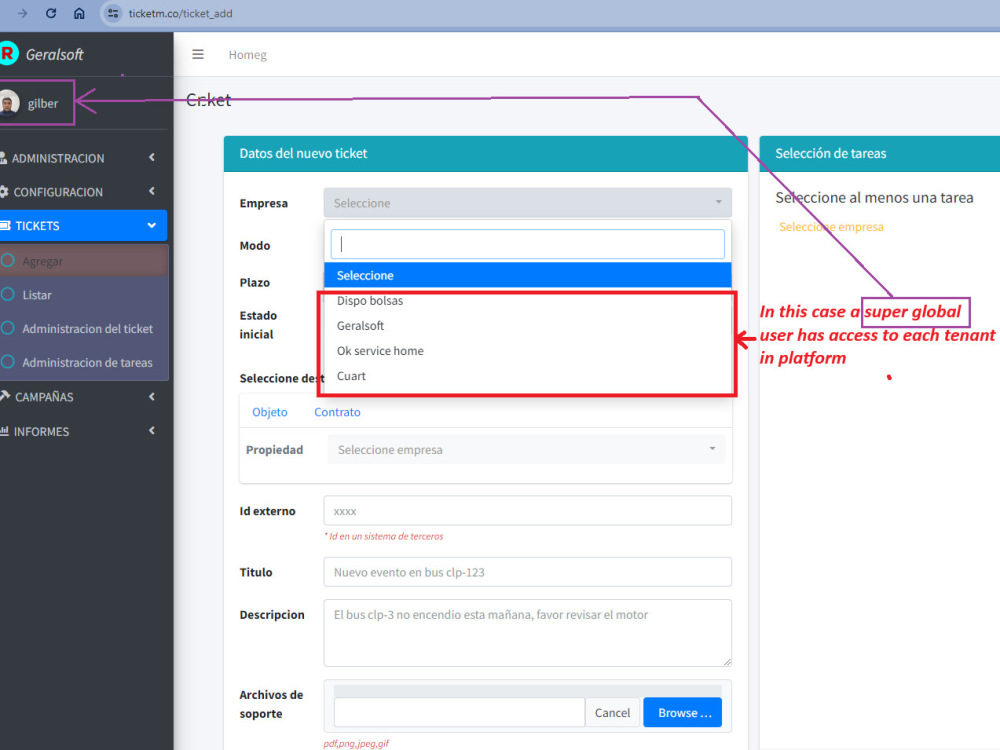This screenshot has height=750, width=1000.
Task: Select Geralsoft from Empresa list
Action: coord(527,326)
